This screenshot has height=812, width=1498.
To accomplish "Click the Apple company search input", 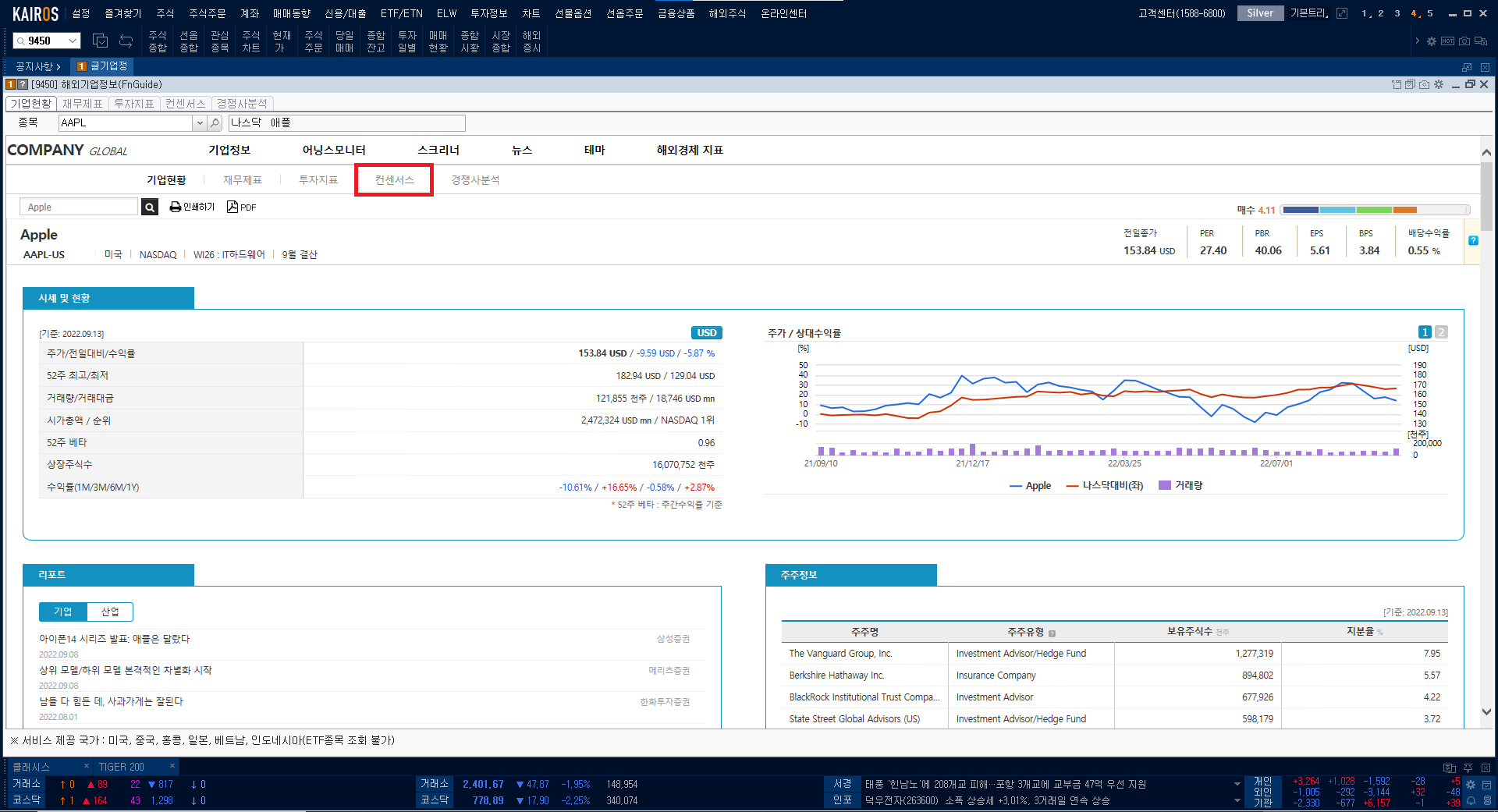I will tap(79, 207).
